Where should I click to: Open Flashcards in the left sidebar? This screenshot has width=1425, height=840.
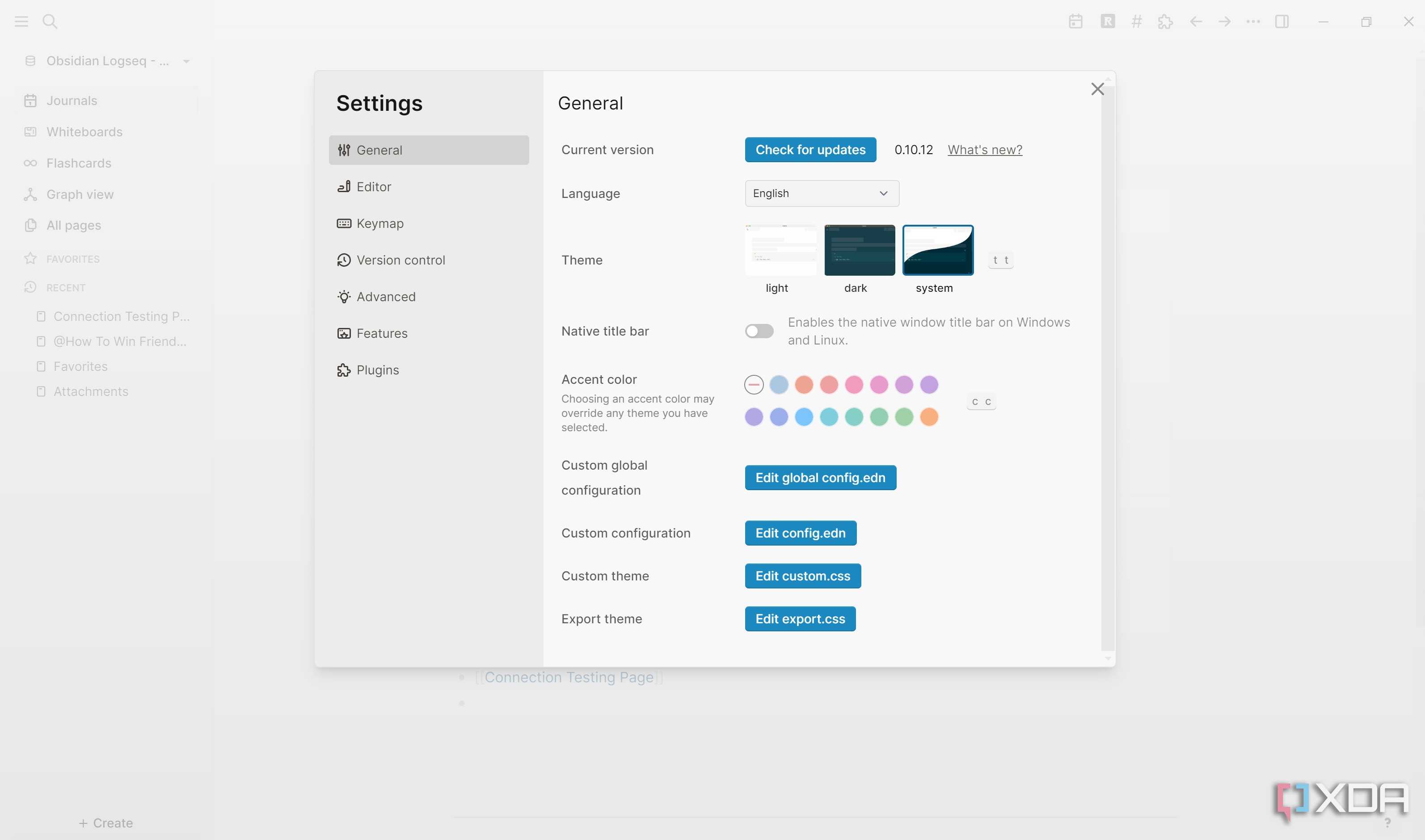click(106, 163)
